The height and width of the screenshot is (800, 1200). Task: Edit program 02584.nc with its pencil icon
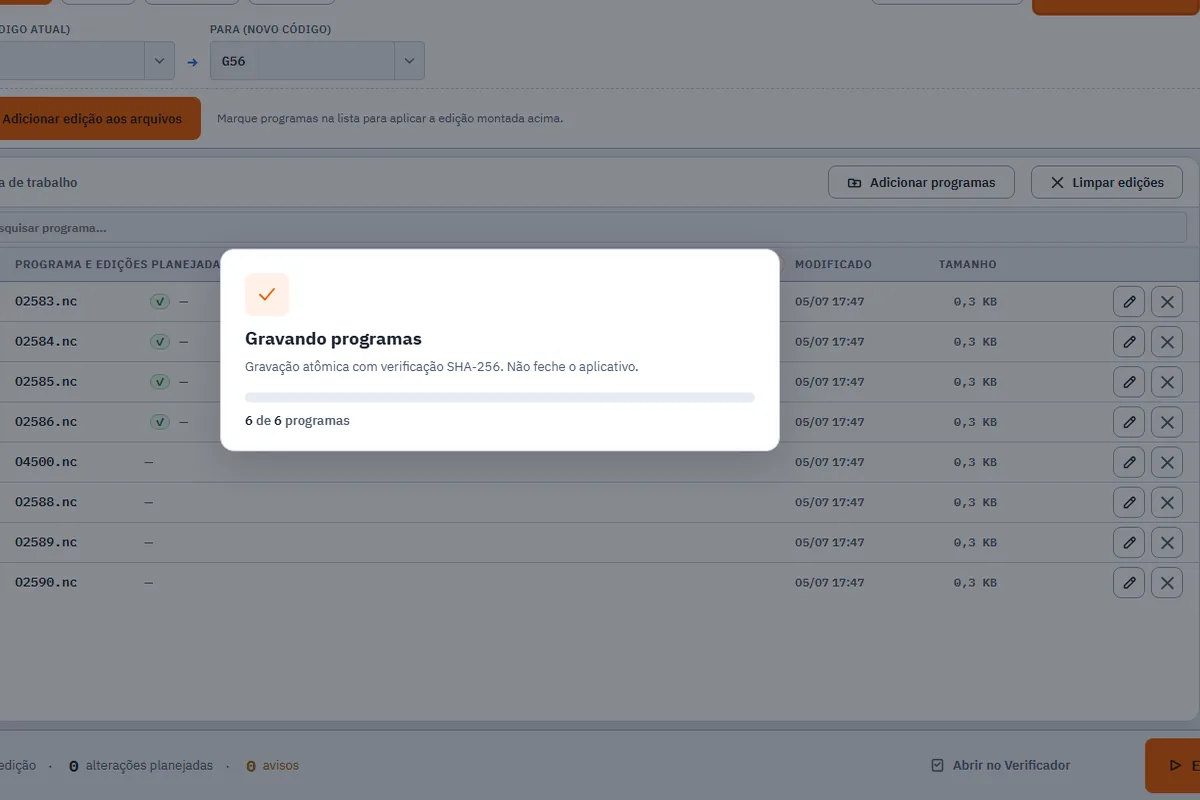[1129, 341]
